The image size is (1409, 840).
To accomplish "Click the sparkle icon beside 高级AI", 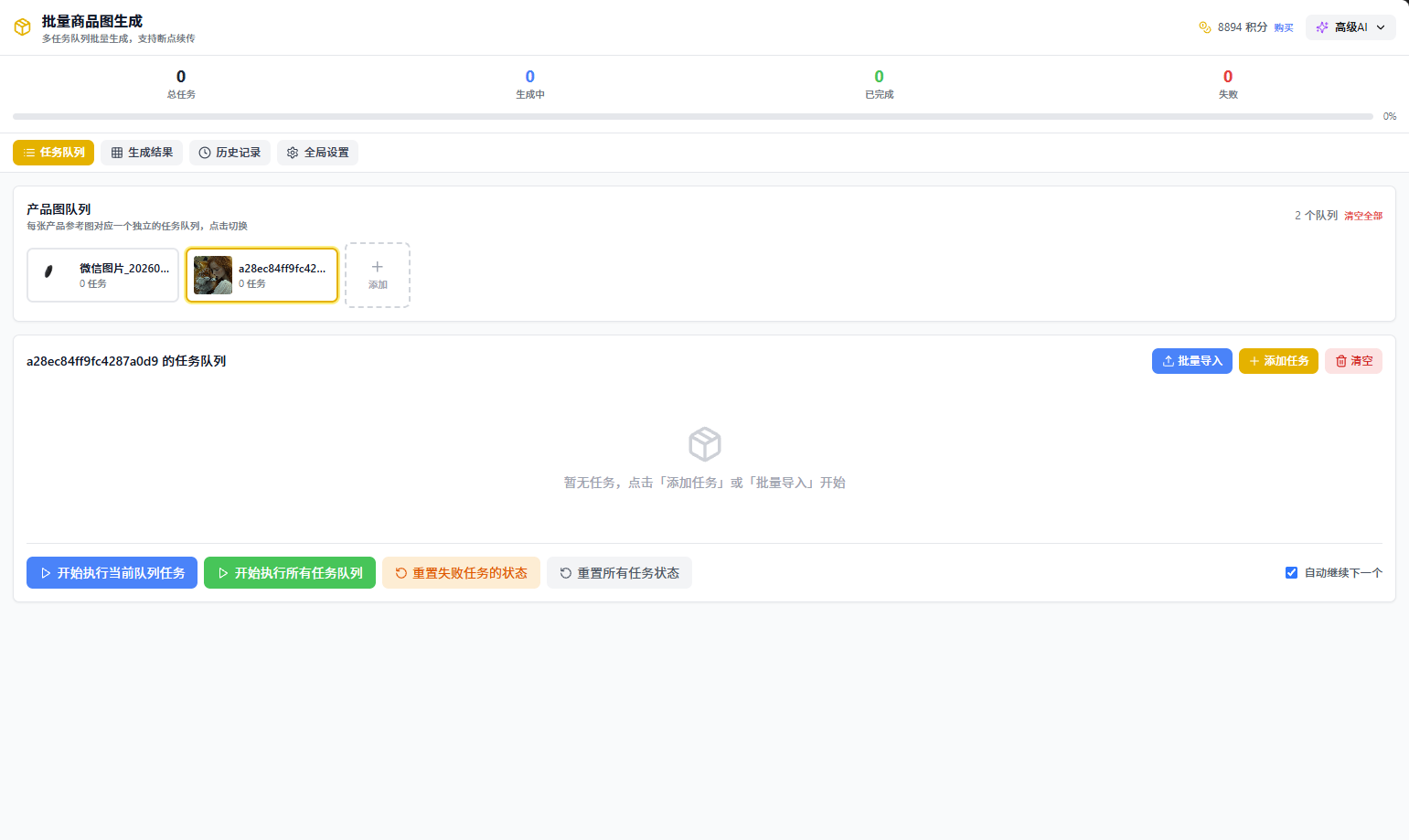I will tap(1321, 27).
